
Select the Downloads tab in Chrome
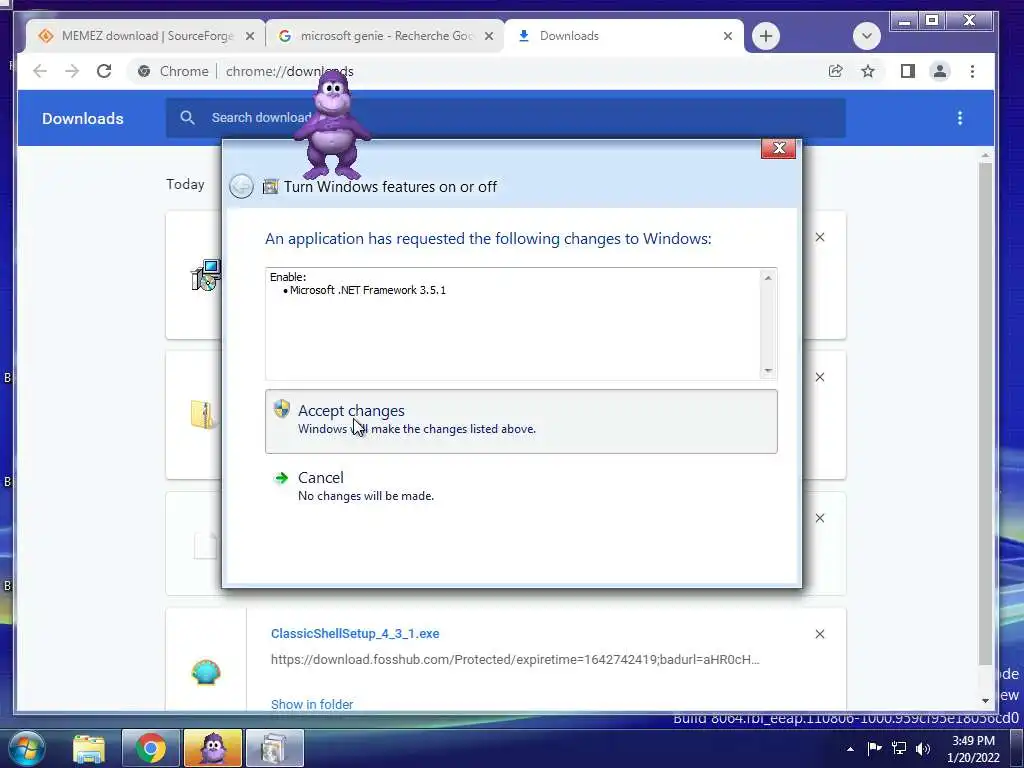(624, 36)
